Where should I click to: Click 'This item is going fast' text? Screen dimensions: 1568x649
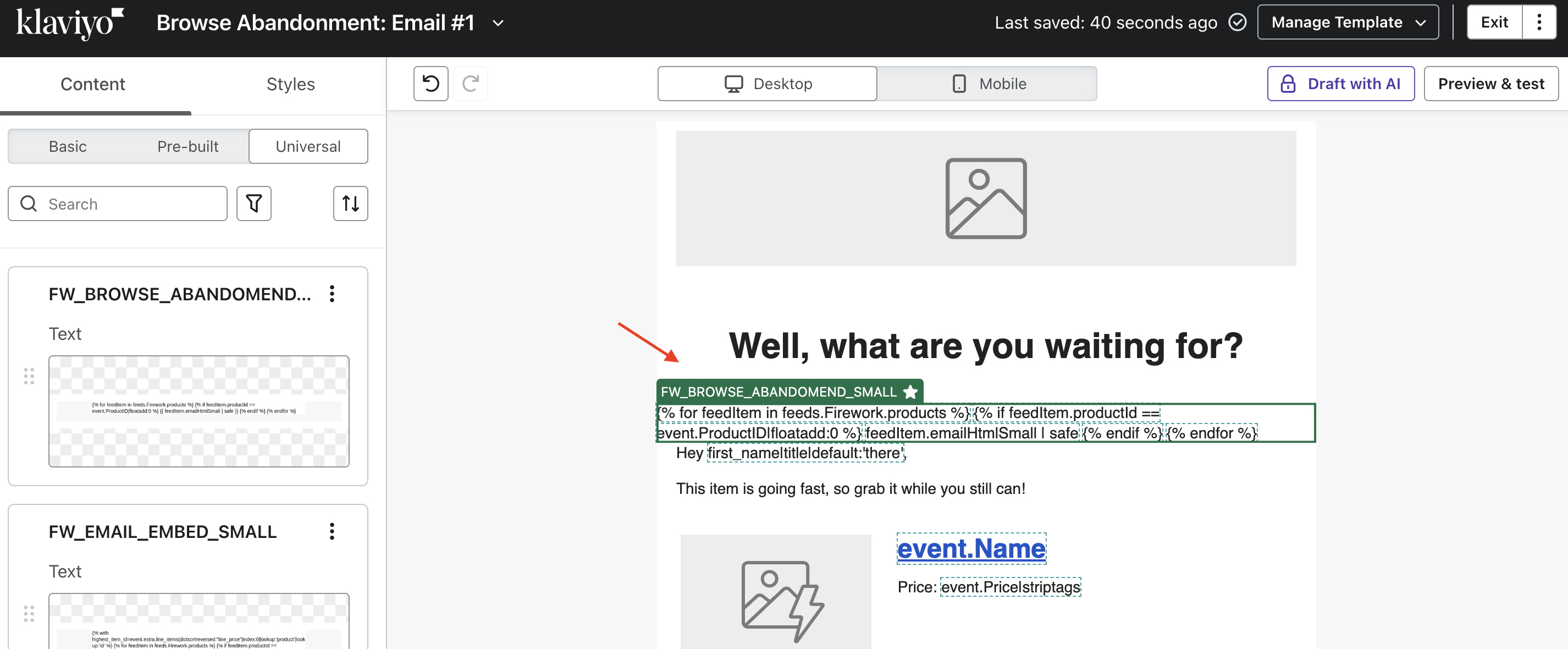coord(851,488)
